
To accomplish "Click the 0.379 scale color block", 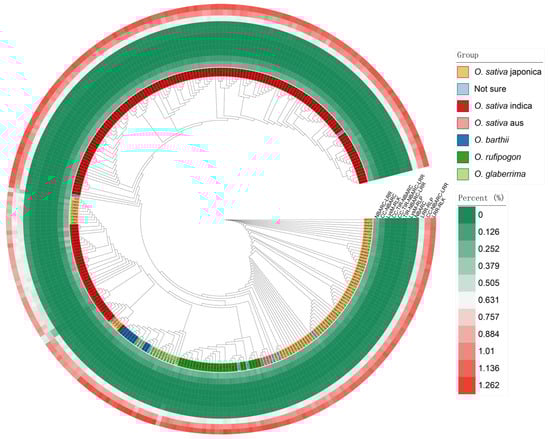I will pyautogui.click(x=467, y=266).
